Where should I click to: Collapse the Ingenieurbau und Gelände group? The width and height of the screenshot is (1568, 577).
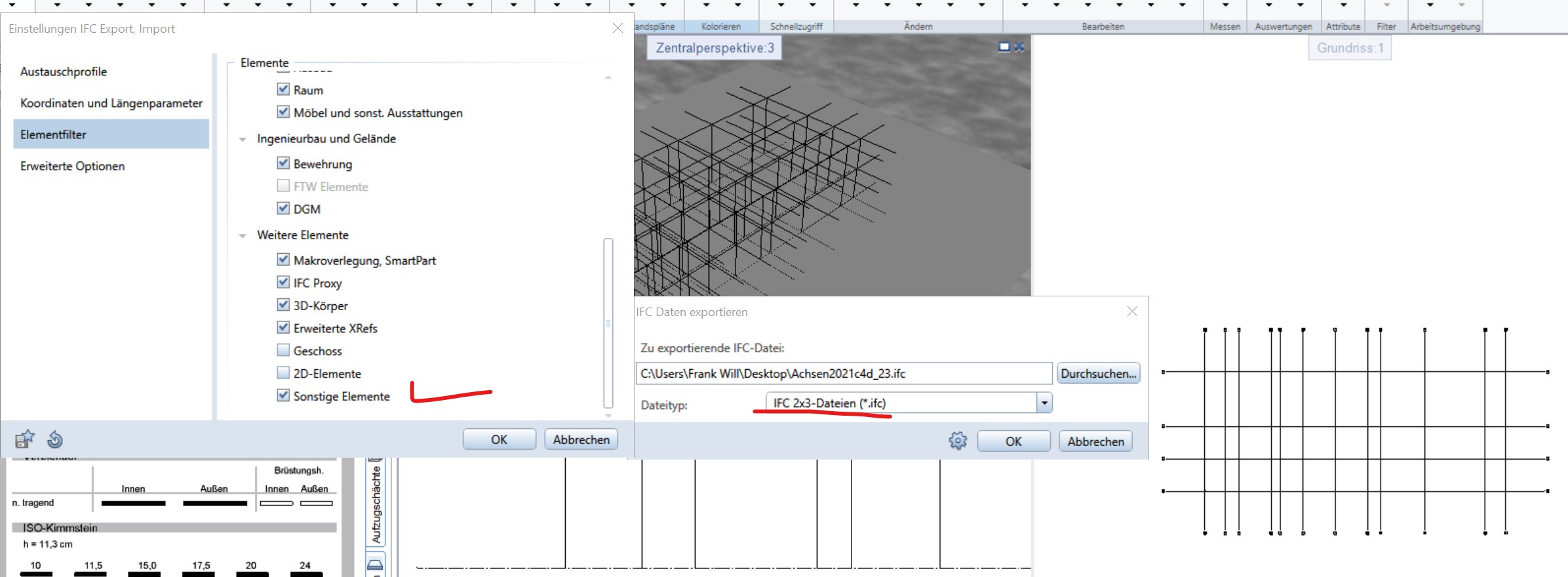click(x=243, y=139)
